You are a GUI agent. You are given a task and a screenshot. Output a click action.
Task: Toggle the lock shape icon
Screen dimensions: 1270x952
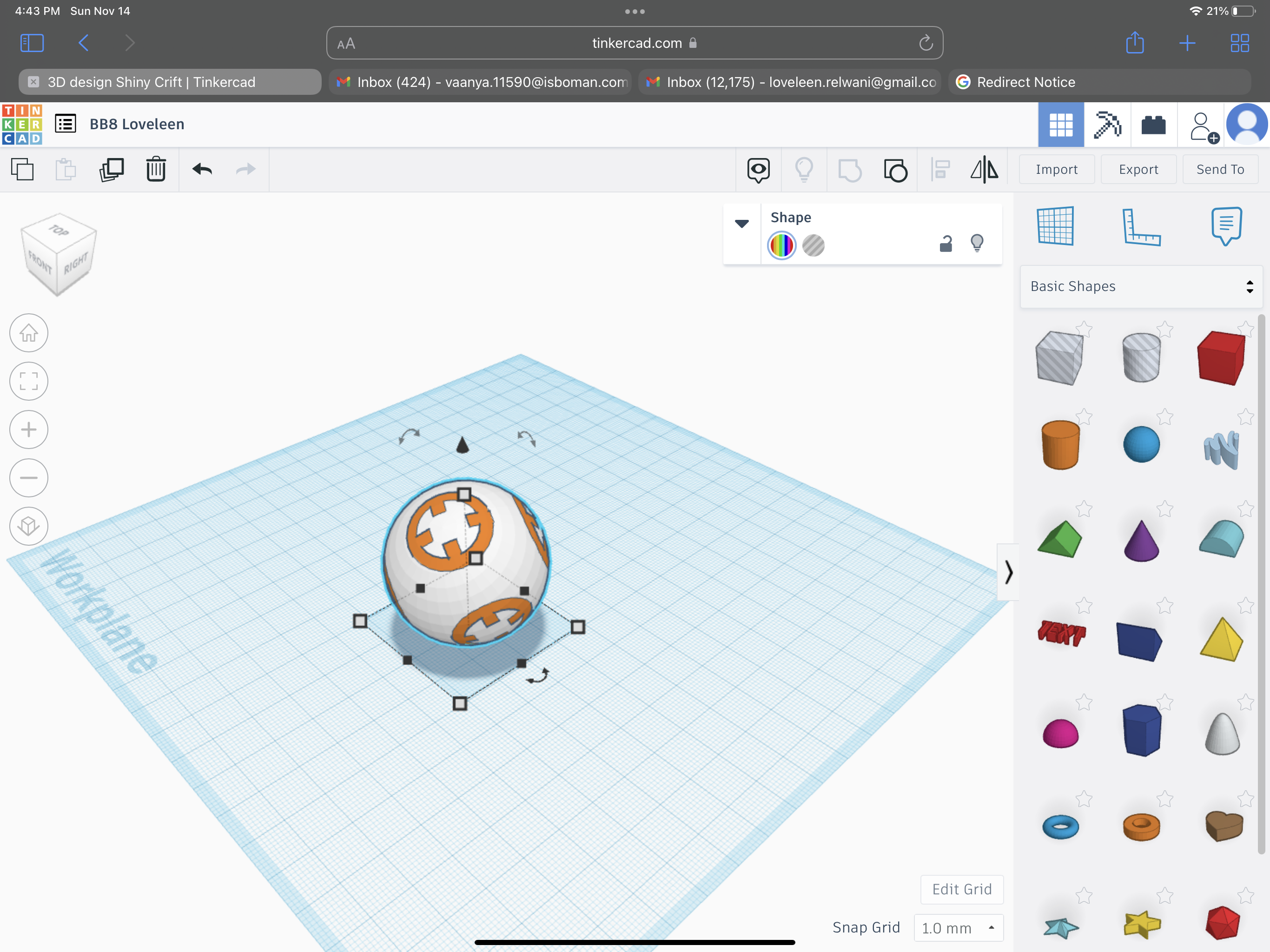pos(944,244)
